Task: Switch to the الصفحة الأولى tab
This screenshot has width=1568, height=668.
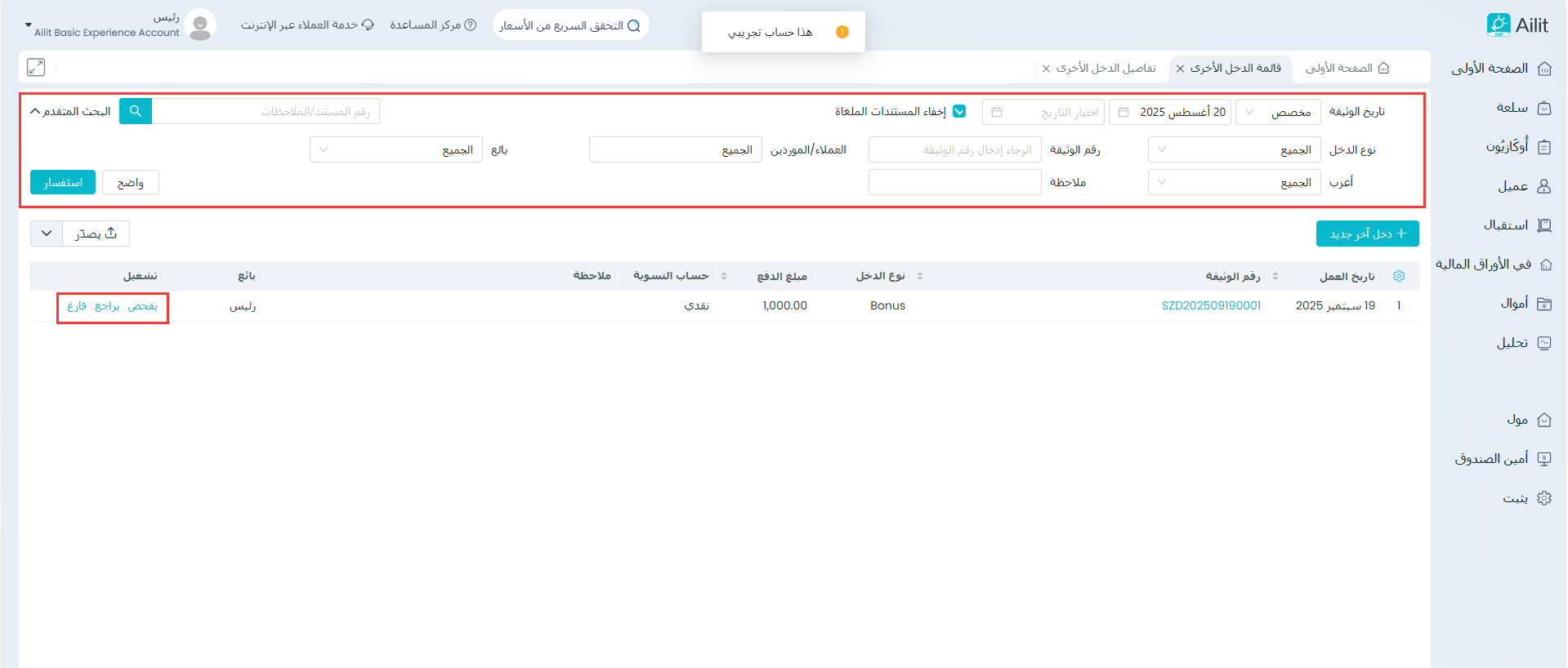Action: 1346,69
